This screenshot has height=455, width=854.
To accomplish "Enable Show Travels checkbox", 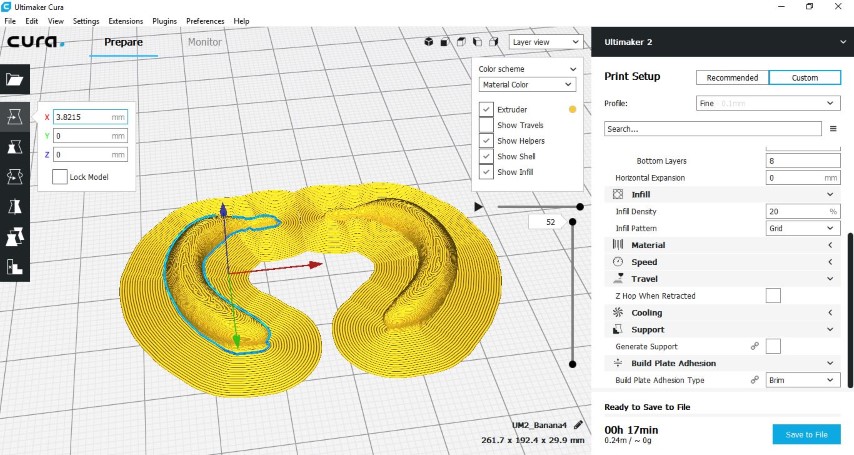I will click(486, 125).
